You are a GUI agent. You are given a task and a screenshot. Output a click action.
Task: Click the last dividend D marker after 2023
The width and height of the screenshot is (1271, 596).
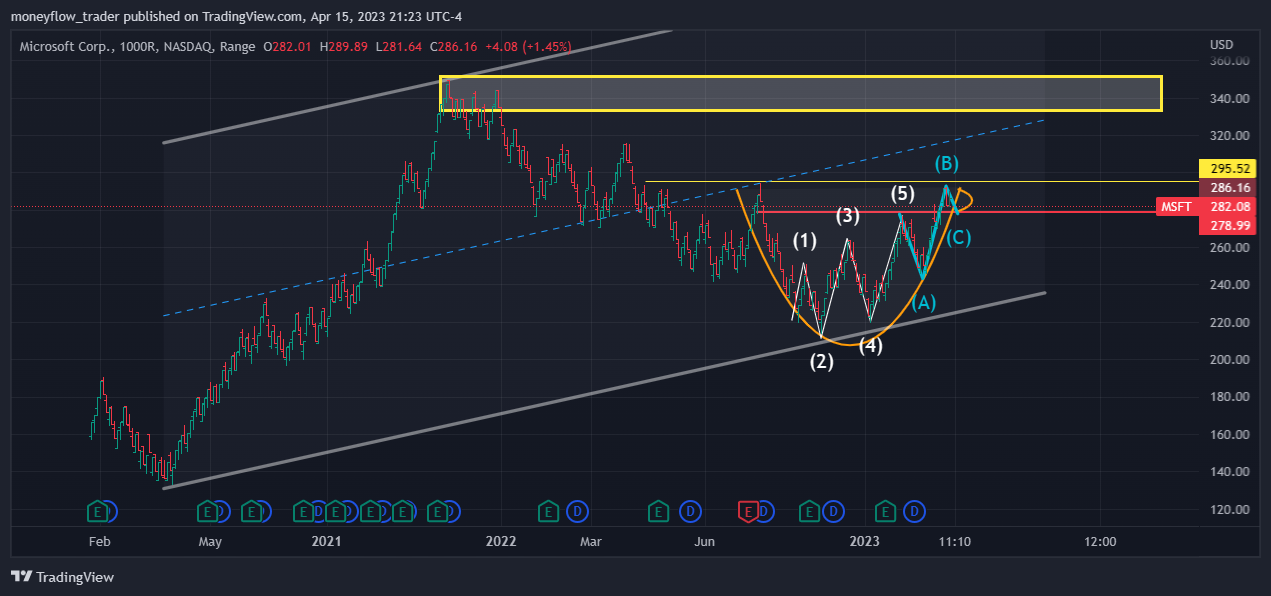[913, 512]
